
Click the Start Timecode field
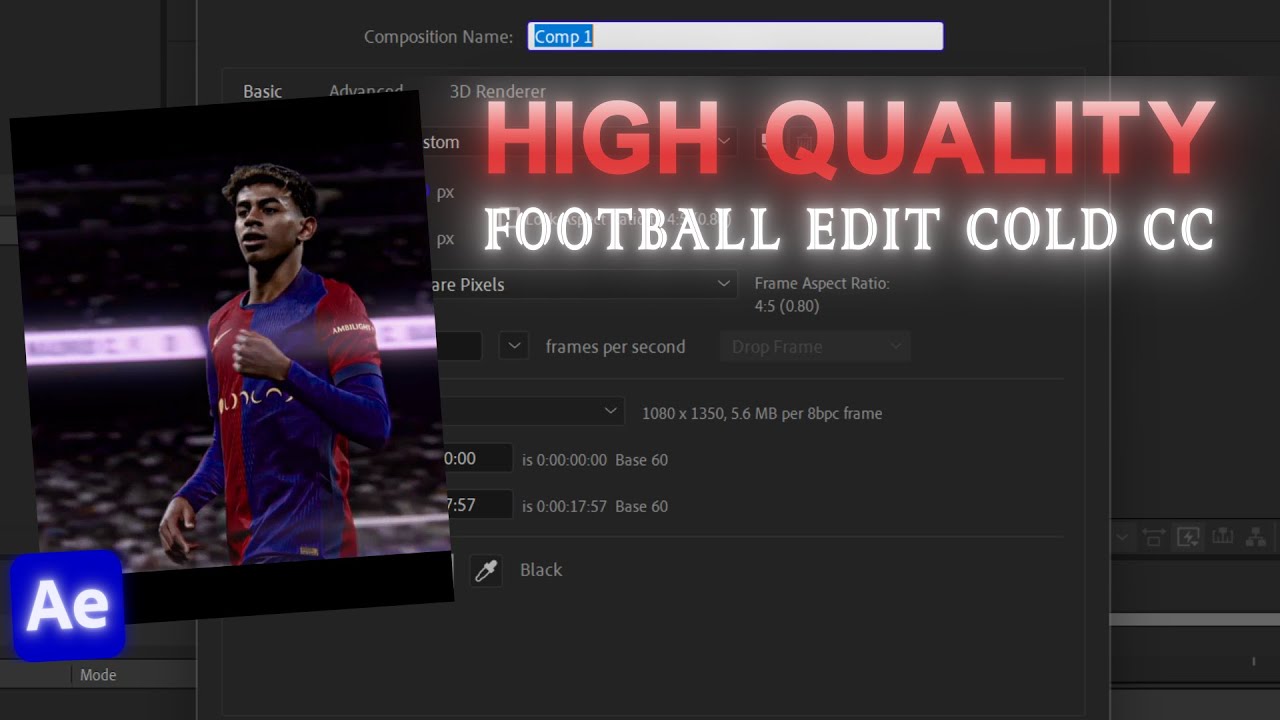(477, 459)
